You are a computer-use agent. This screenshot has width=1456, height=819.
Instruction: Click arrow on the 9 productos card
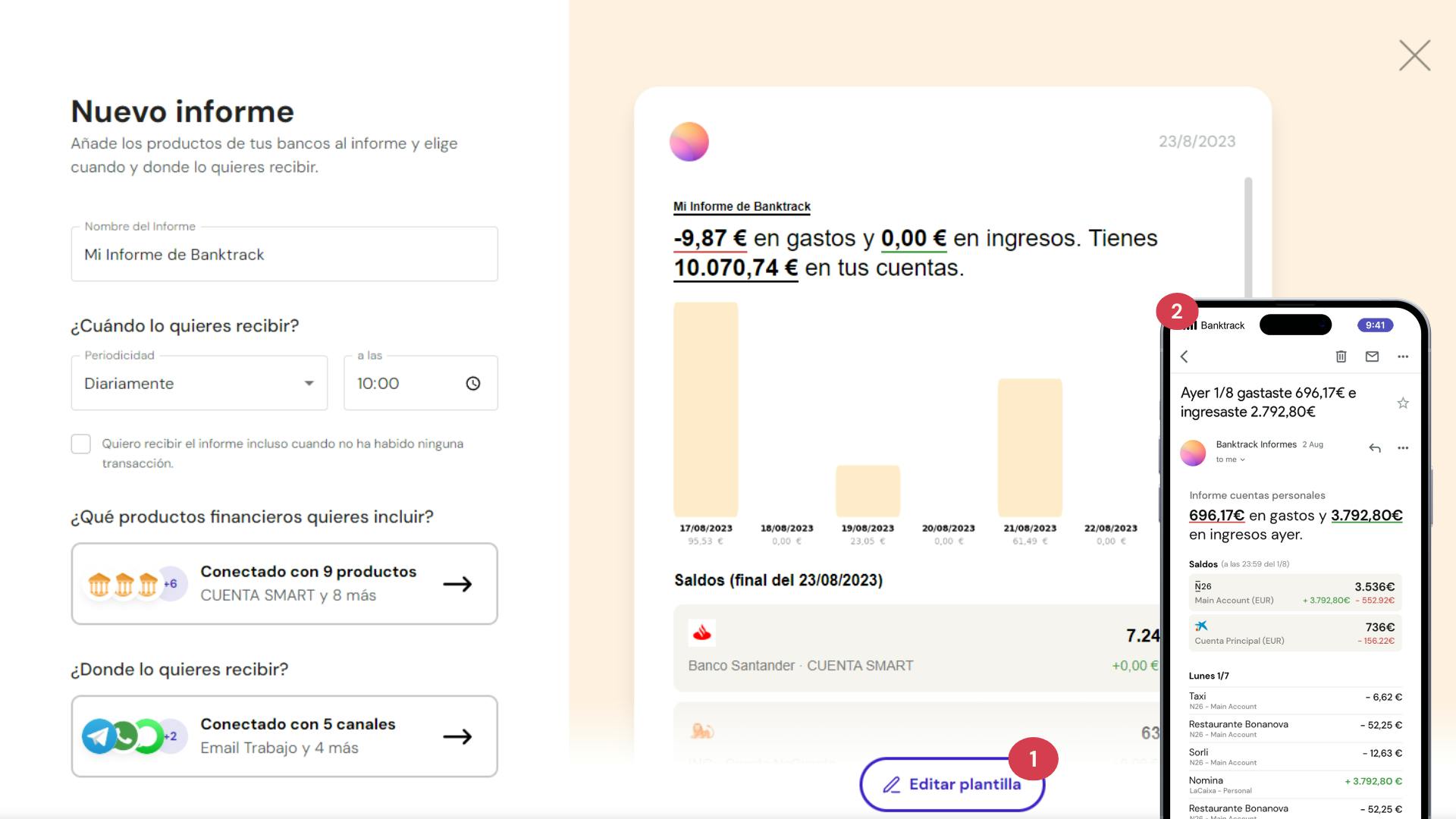457,584
